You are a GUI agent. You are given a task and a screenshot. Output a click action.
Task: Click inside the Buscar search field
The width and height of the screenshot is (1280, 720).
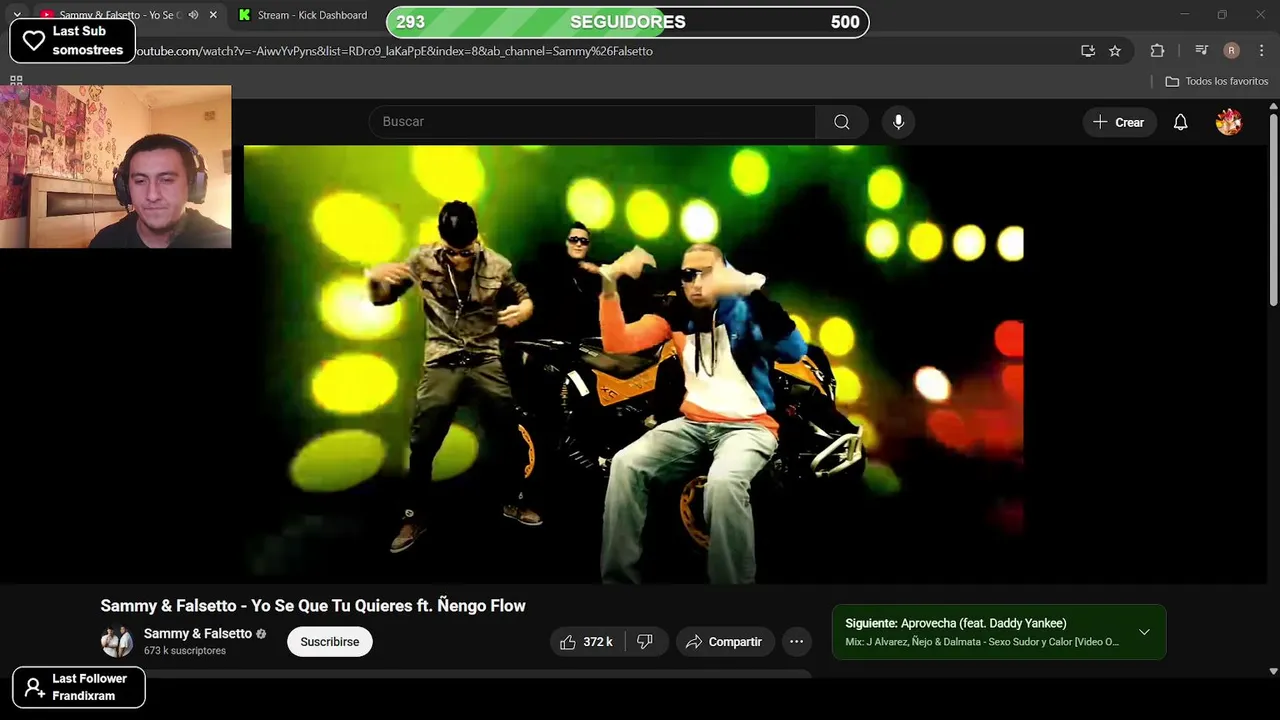point(592,122)
